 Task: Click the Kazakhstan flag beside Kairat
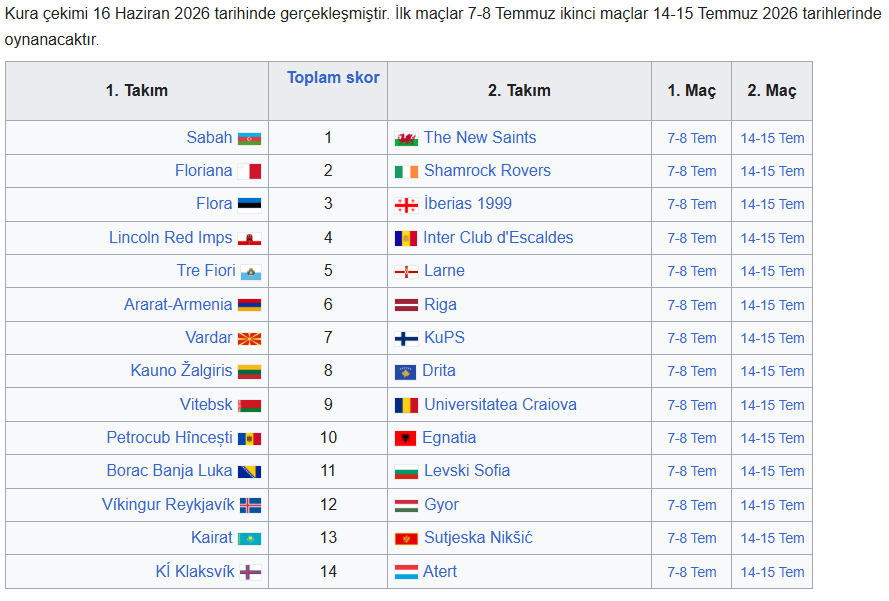[x=249, y=539]
